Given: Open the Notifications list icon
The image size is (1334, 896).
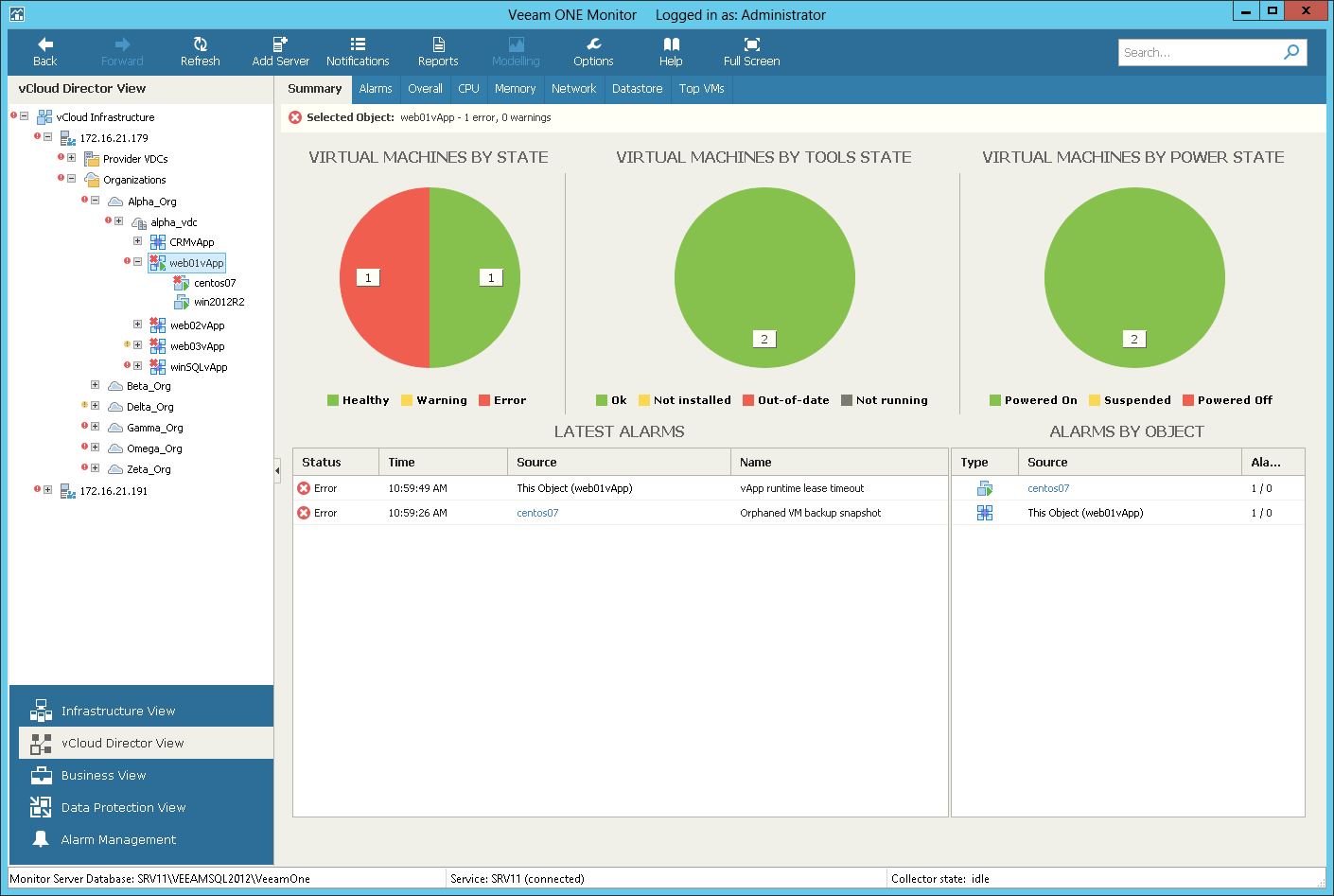Looking at the screenshot, I should [x=358, y=44].
